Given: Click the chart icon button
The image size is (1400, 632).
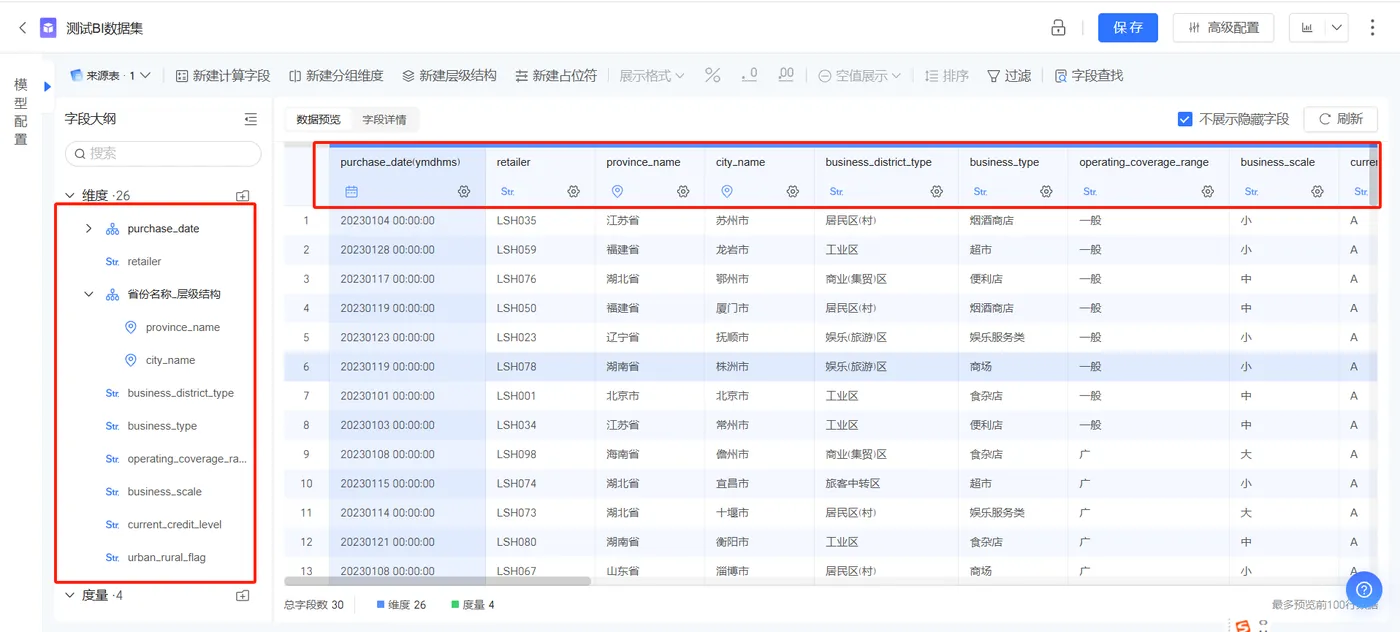Looking at the screenshot, I should (1307, 28).
